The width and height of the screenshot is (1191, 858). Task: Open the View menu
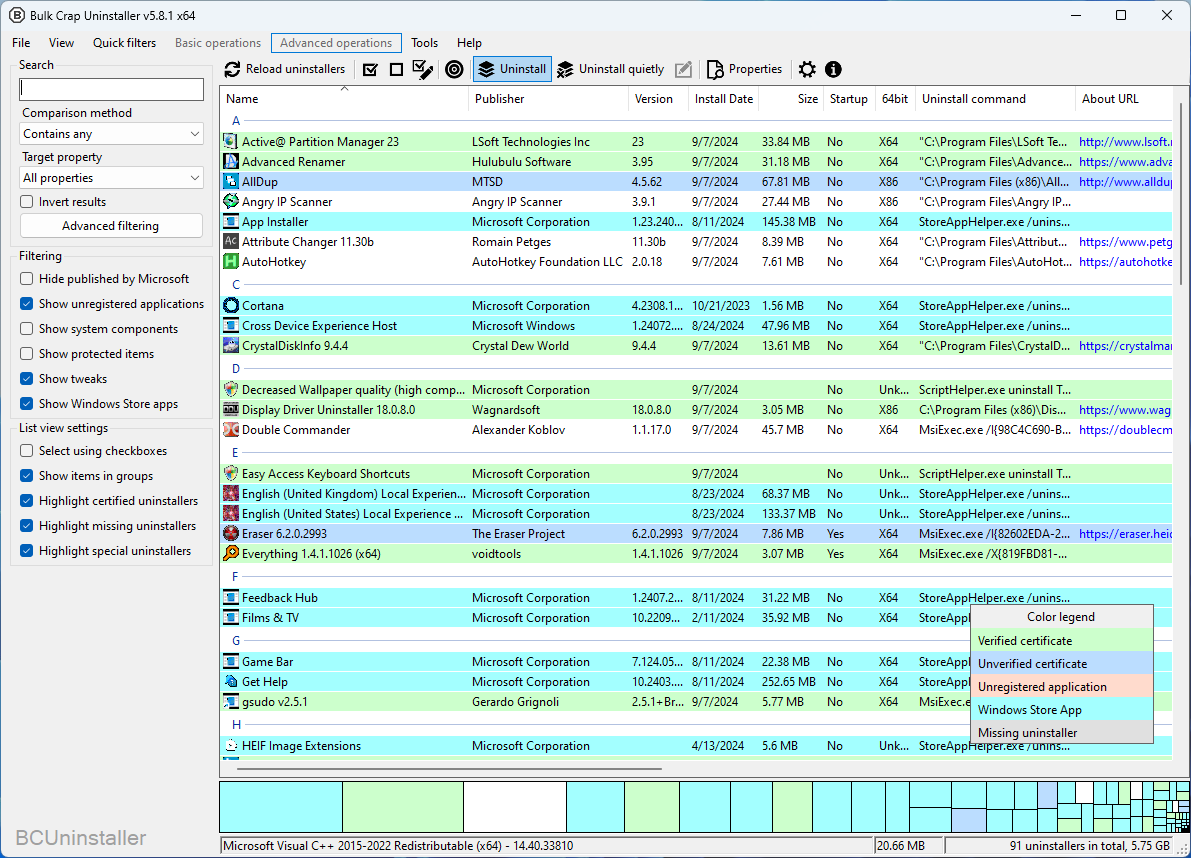tap(62, 43)
